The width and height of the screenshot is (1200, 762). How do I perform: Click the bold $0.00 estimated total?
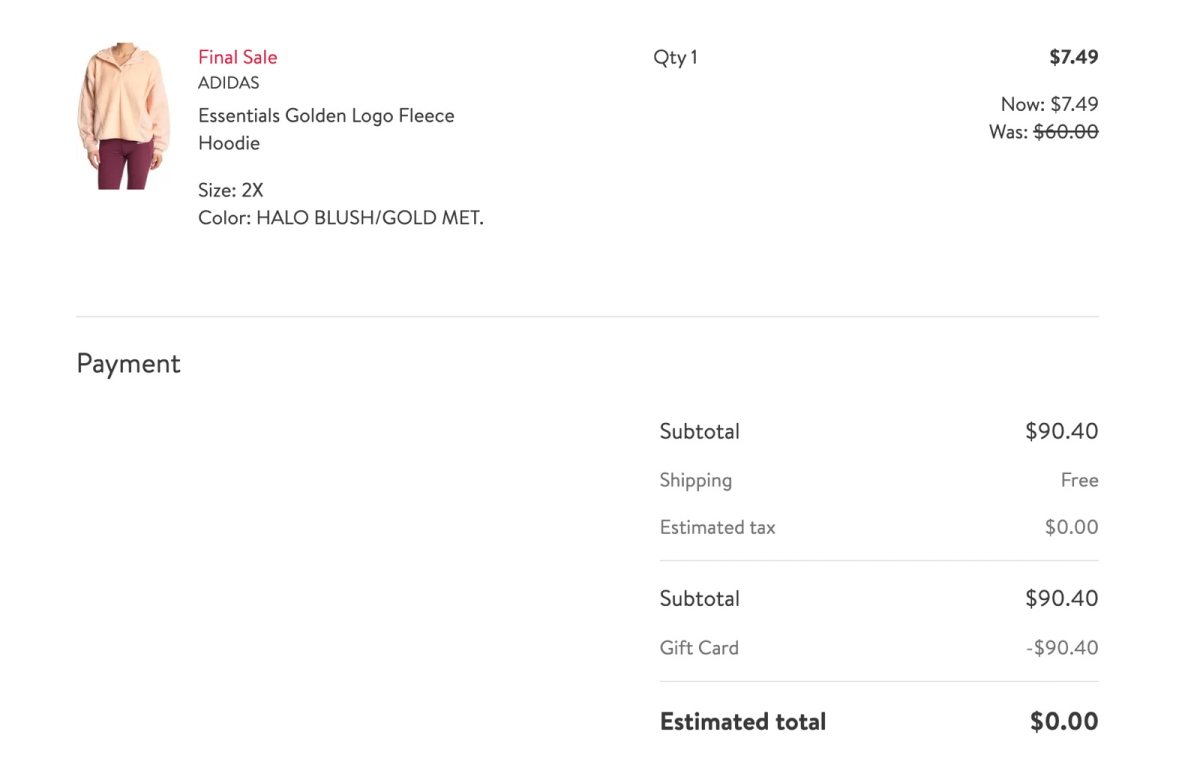pos(1064,721)
